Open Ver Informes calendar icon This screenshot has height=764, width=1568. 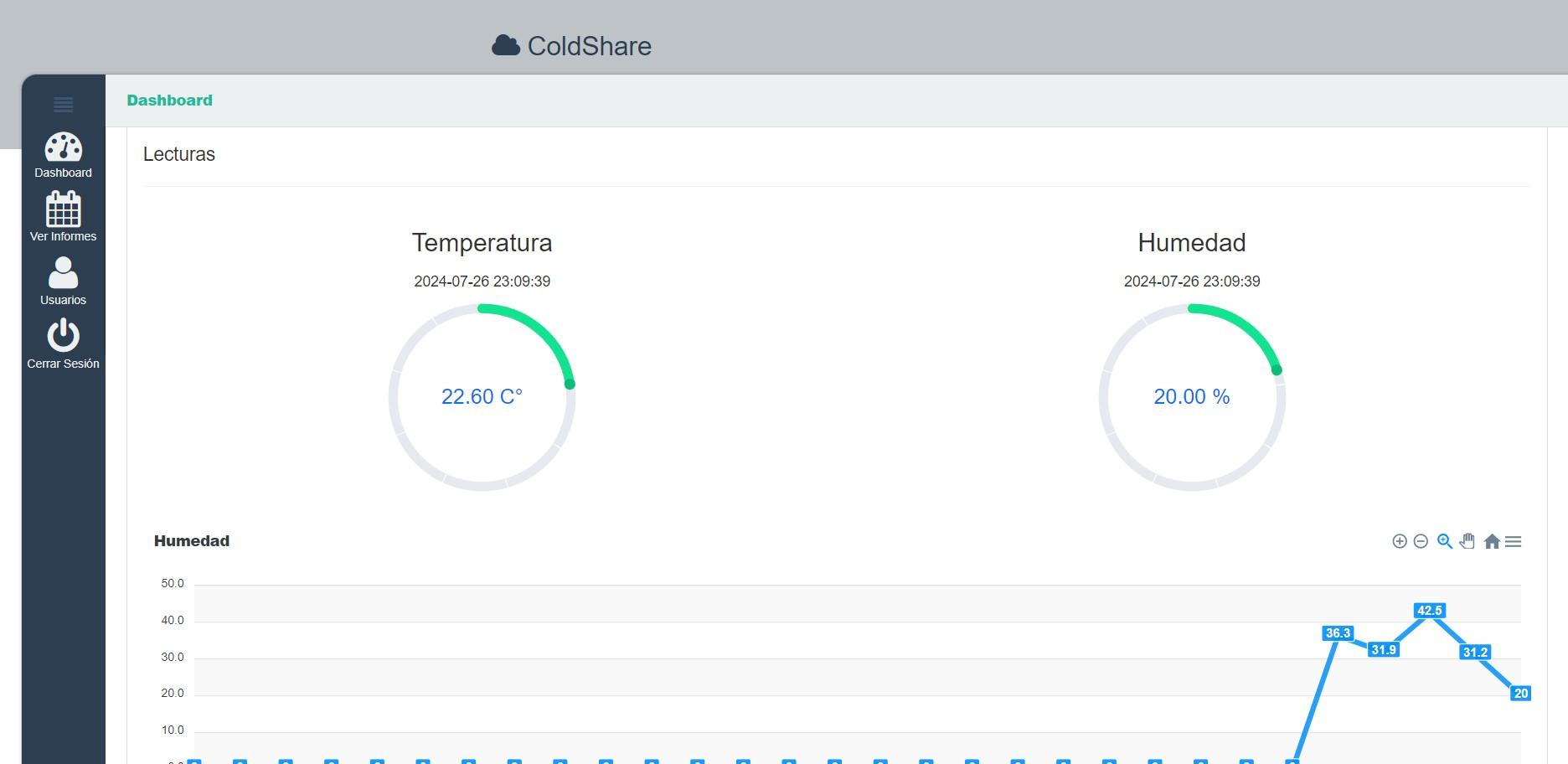point(63,209)
